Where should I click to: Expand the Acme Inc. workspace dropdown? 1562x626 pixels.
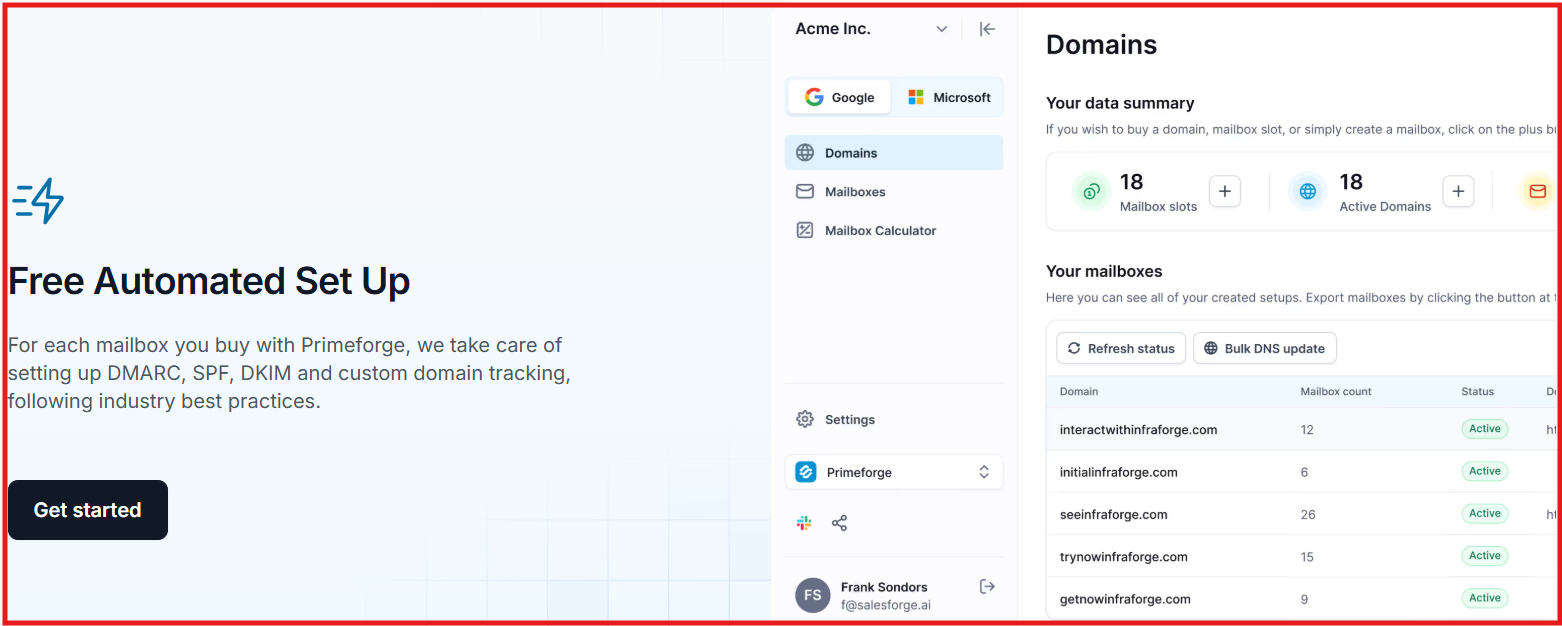(941, 29)
